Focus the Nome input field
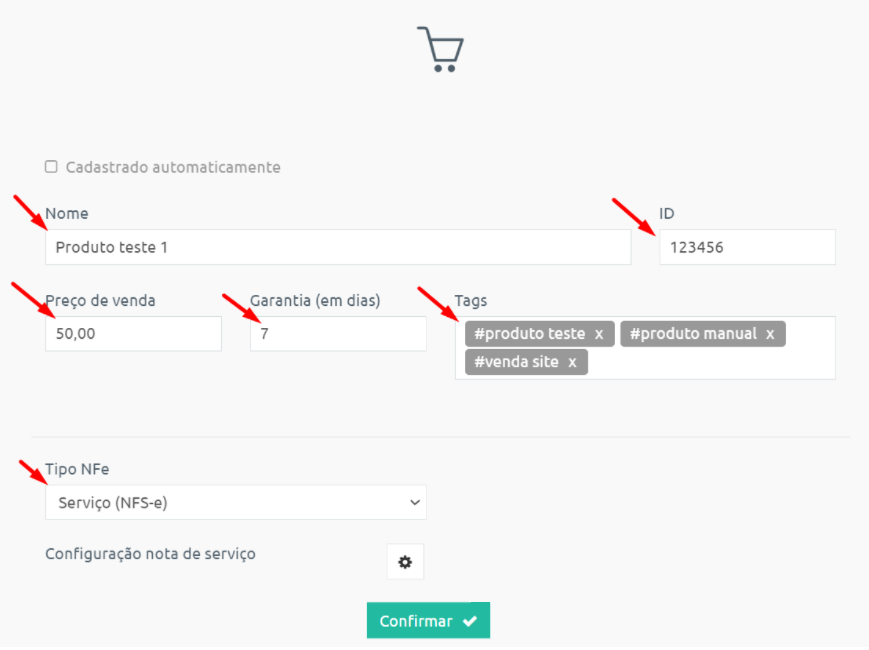The image size is (869, 650). click(x=338, y=247)
